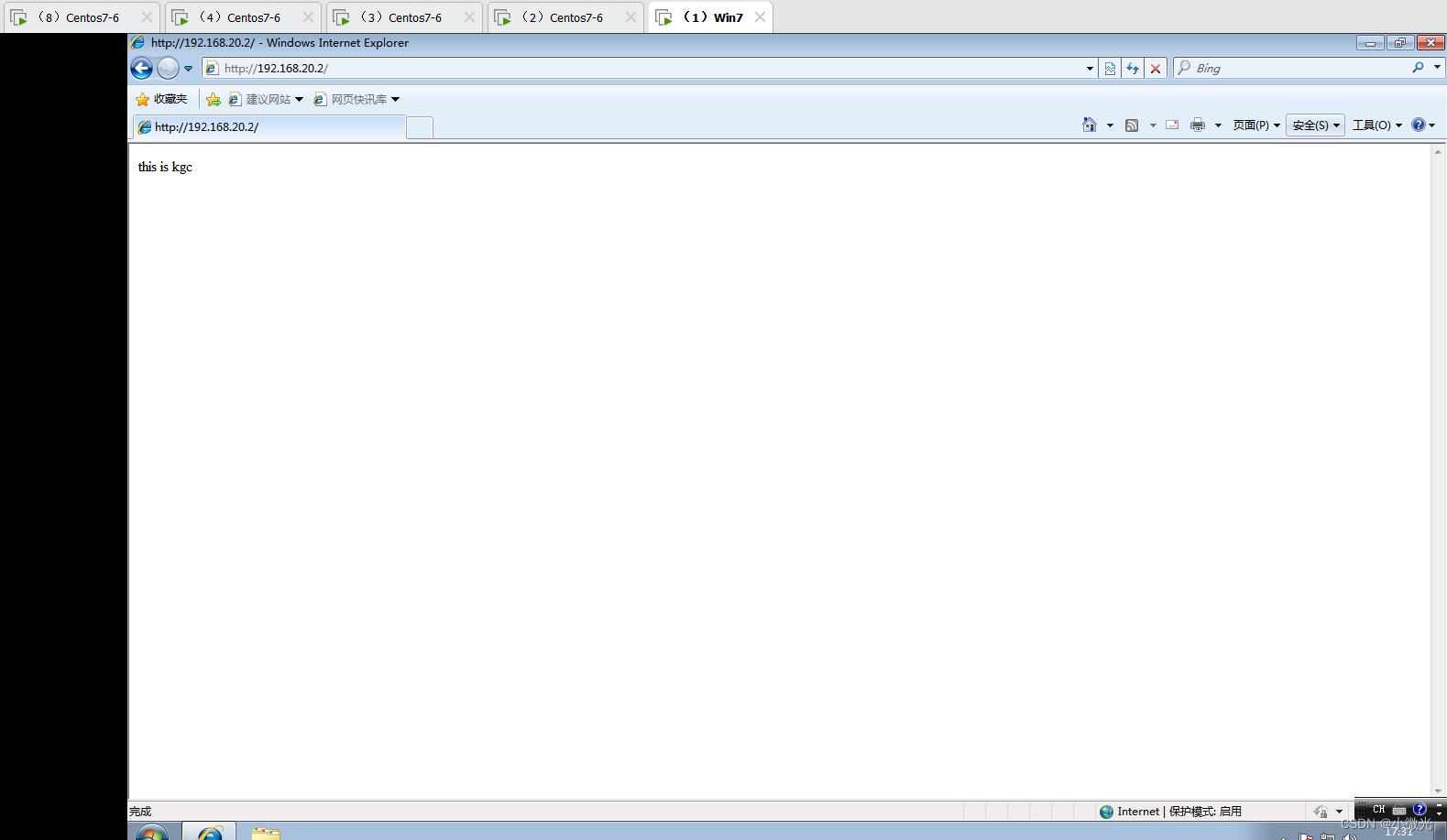Open Suggested Sites (建议网站)
The width and height of the screenshot is (1447, 840).
[266, 99]
